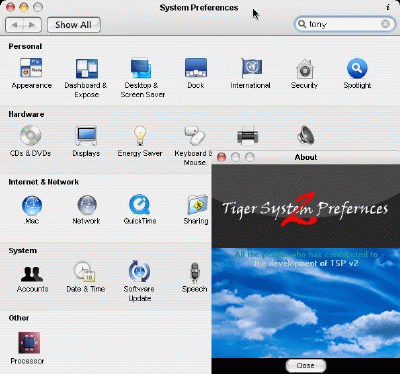Click the TSP v2 credits text
This screenshot has width=400, height=374.
306,259
